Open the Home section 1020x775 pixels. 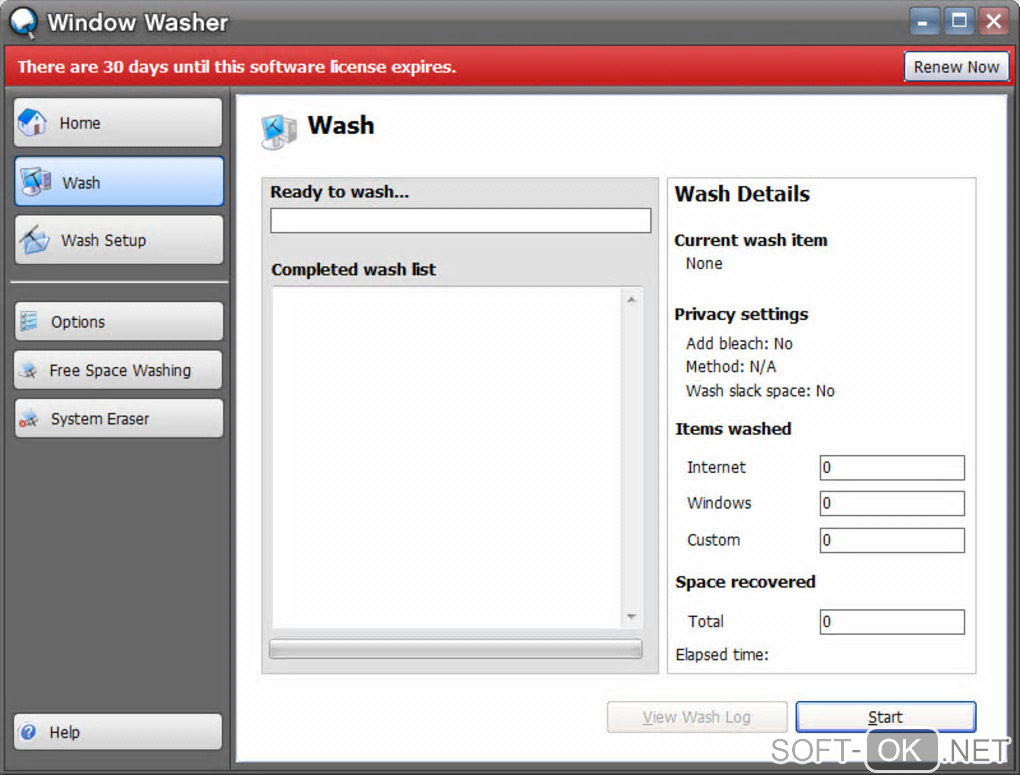click(118, 122)
